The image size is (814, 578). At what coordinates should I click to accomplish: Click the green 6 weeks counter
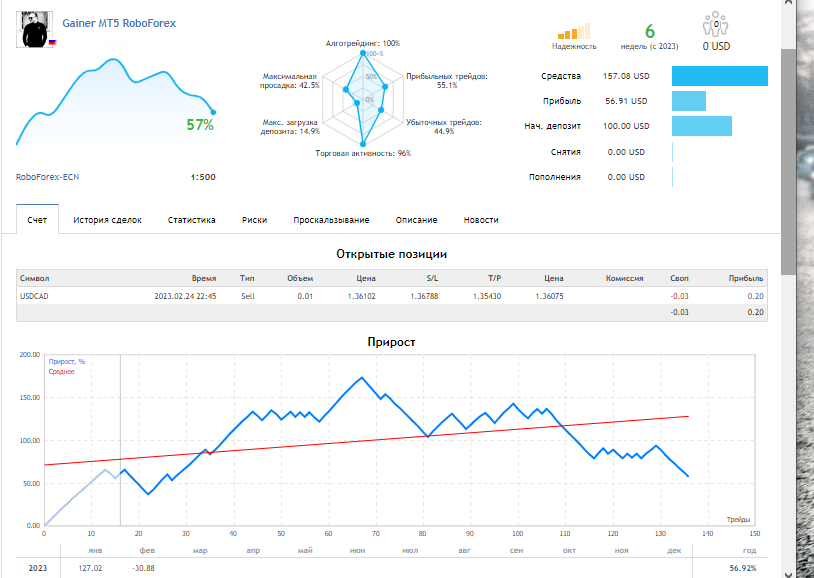(x=649, y=31)
